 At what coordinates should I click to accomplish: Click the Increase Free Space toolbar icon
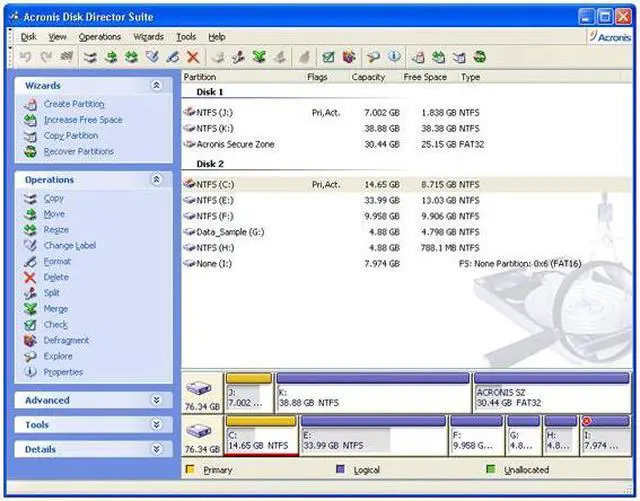pyautogui.click(x=439, y=57)
